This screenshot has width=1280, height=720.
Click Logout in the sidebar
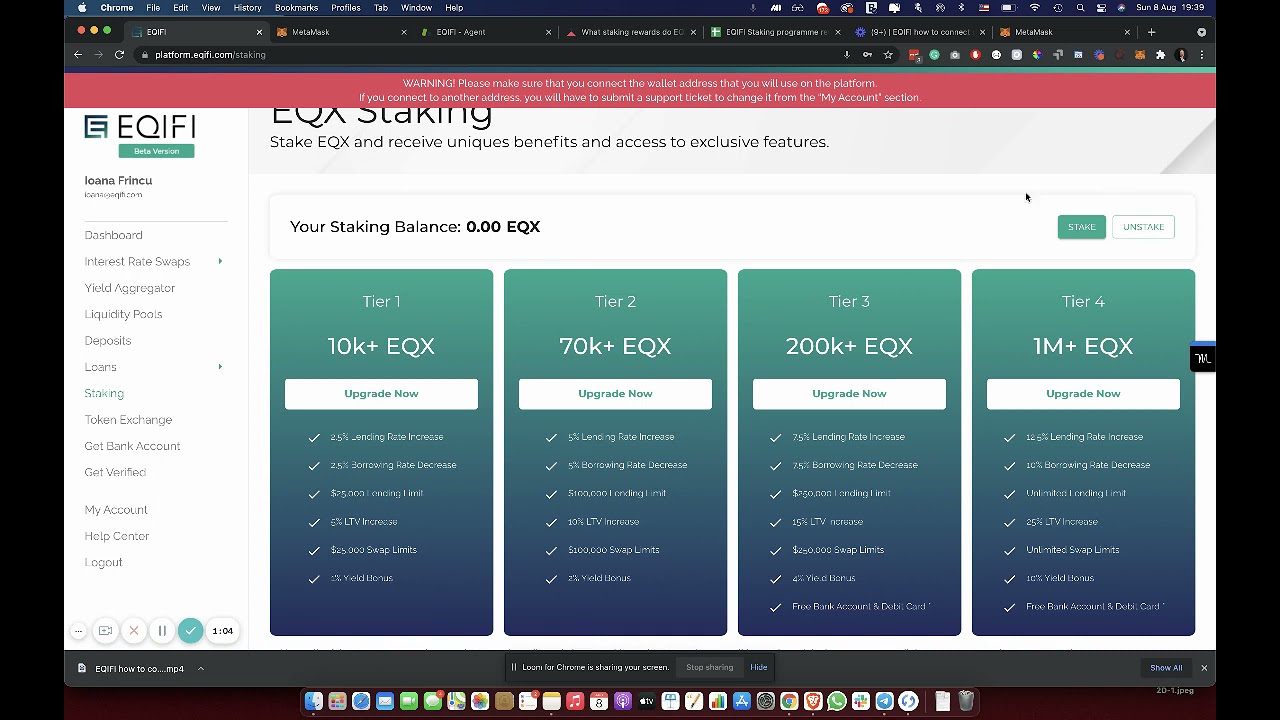[x=104, y=562]
